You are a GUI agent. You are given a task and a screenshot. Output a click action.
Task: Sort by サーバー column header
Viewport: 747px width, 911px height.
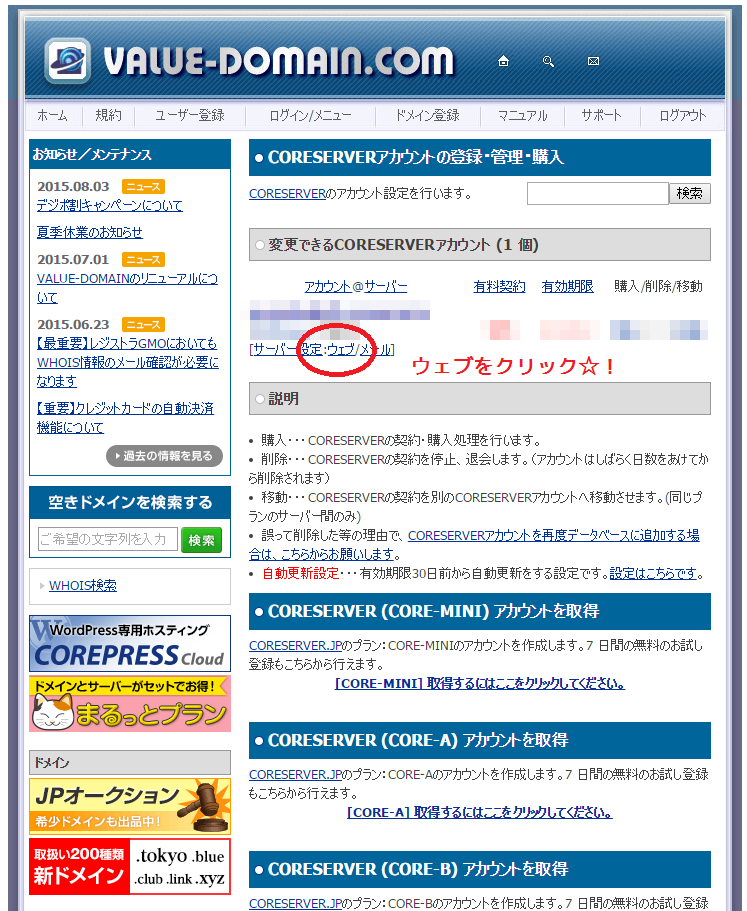point(386,286)
